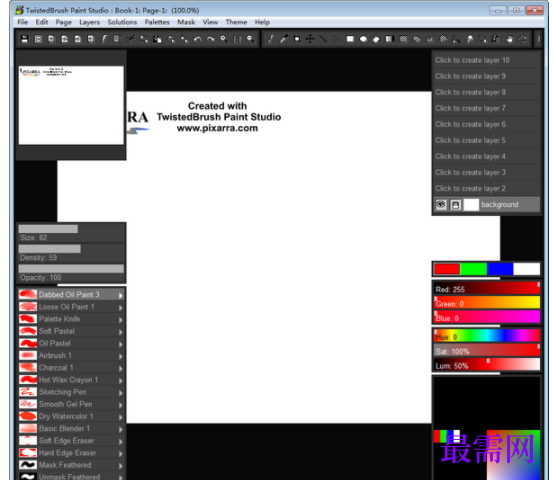Open the Edit menu
The image size is (553, 480).
pos(42,22)
